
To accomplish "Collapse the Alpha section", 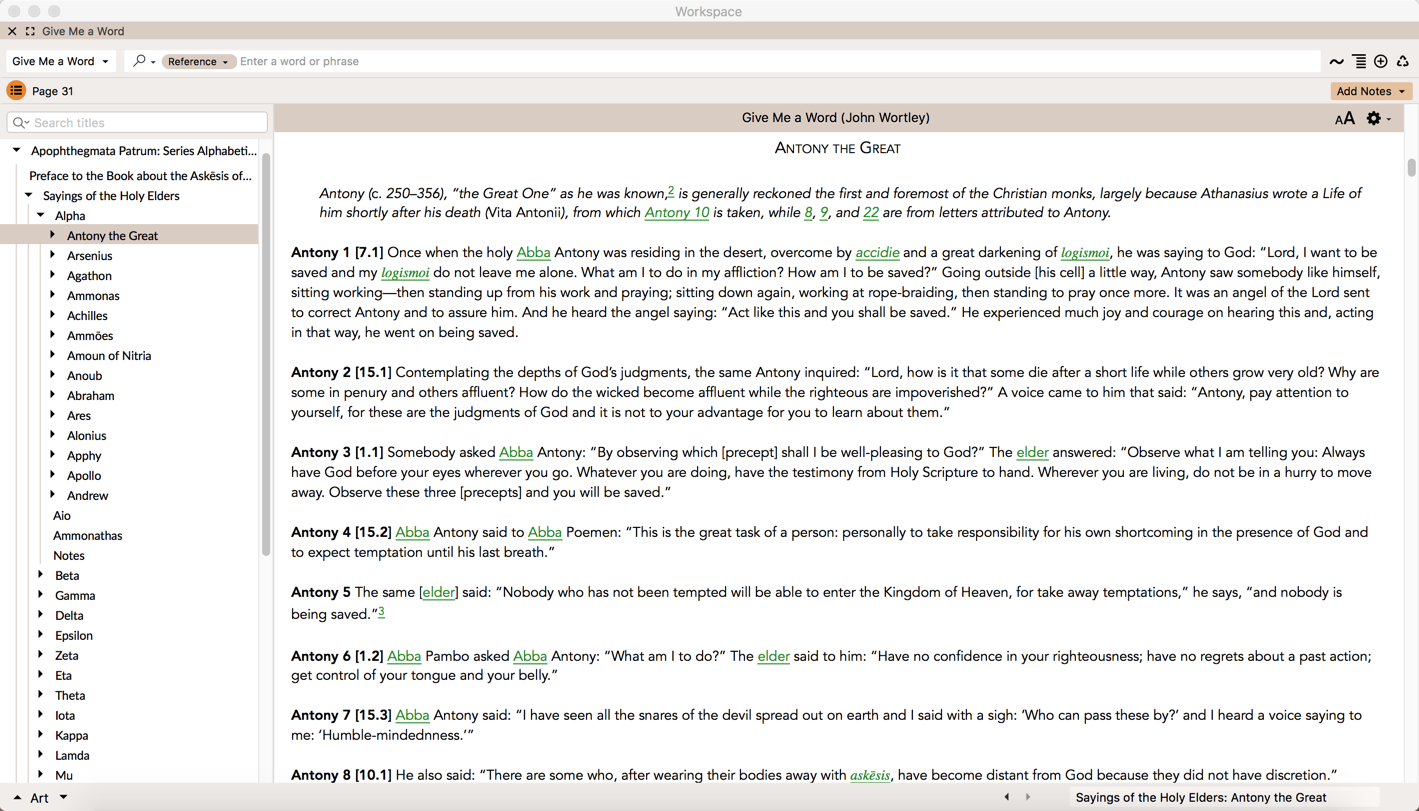I will (x=40, y=216).
